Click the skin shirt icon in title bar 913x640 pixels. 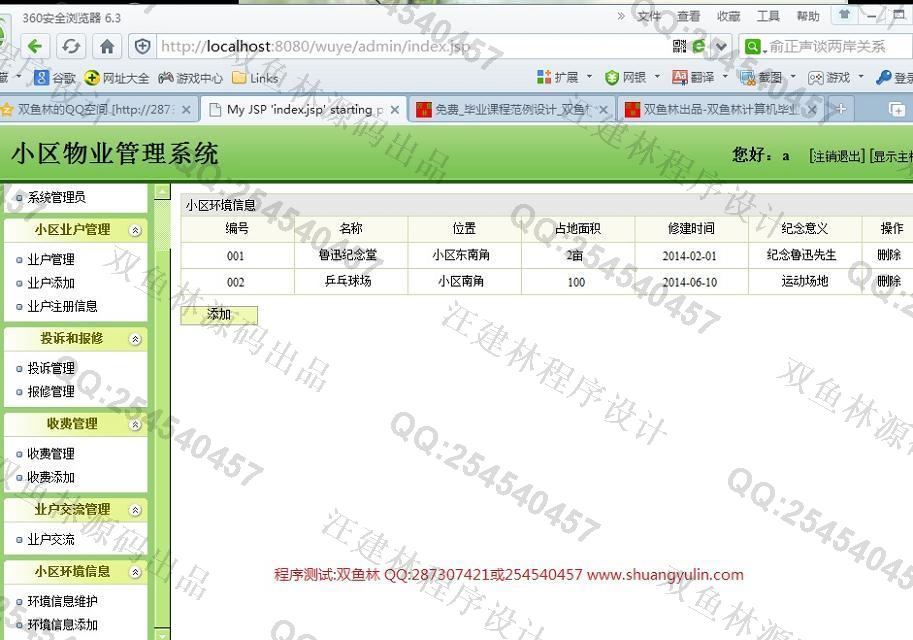[844, 15]
